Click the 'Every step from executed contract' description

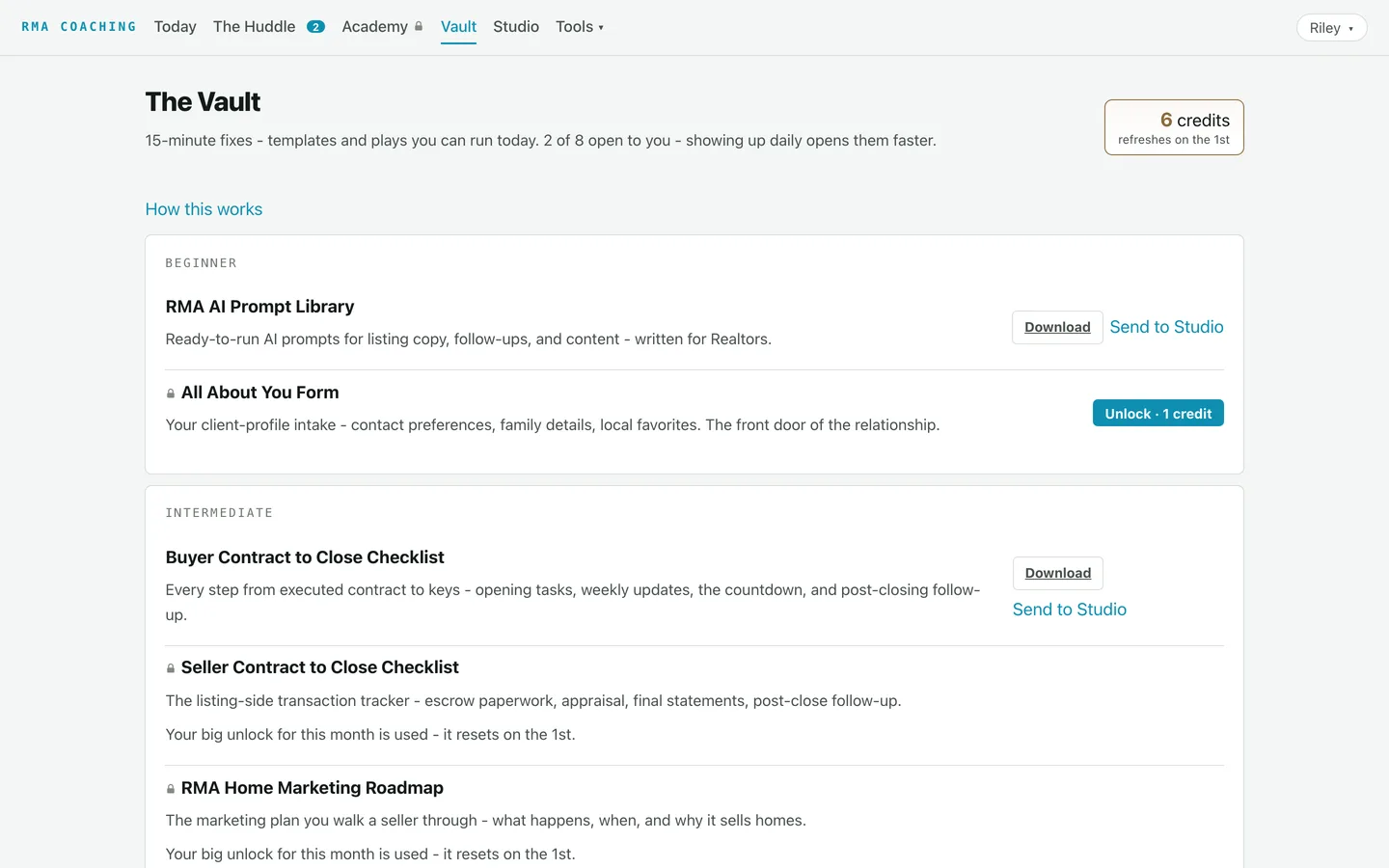click(573, 602)
